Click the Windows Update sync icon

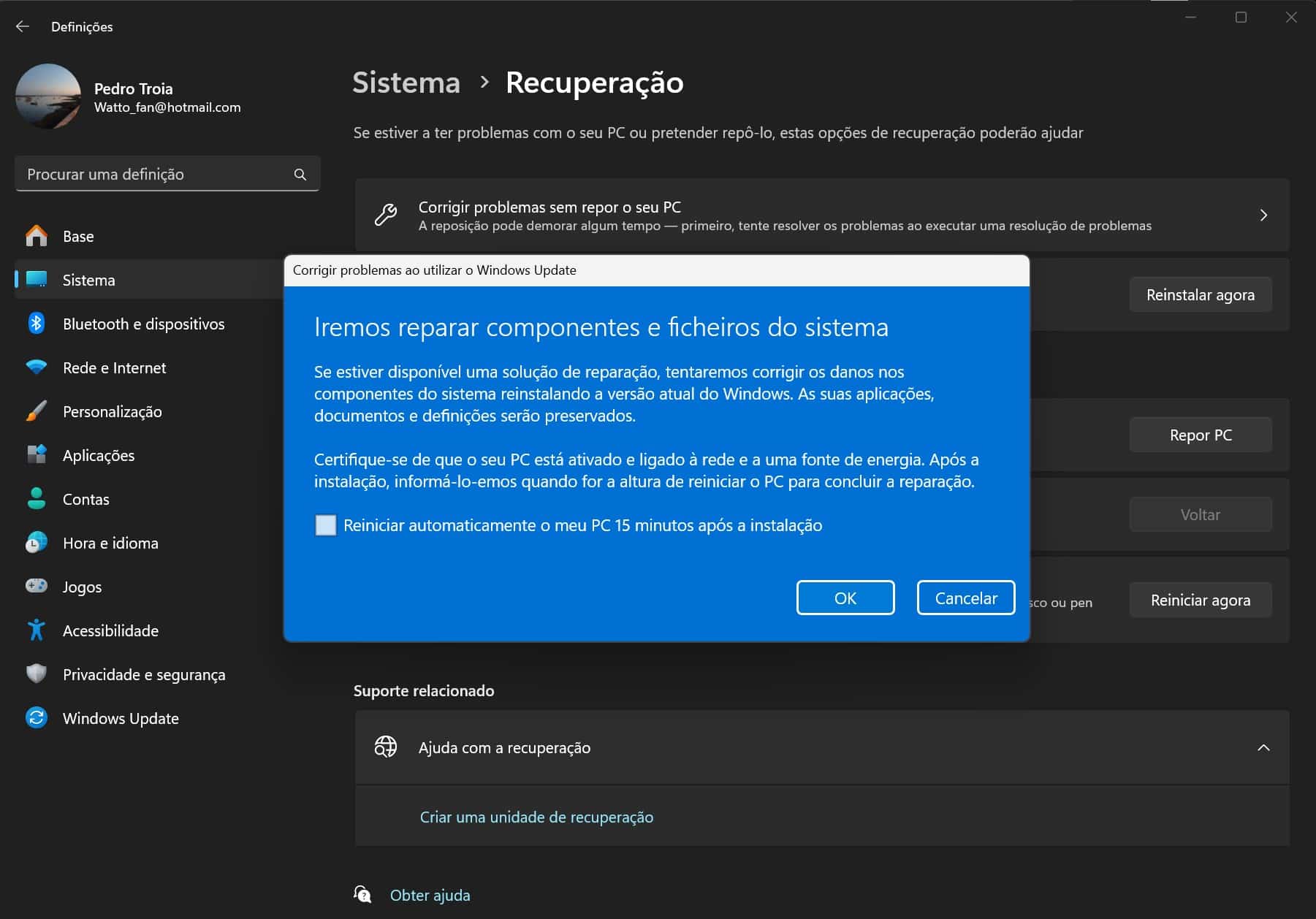36,718
